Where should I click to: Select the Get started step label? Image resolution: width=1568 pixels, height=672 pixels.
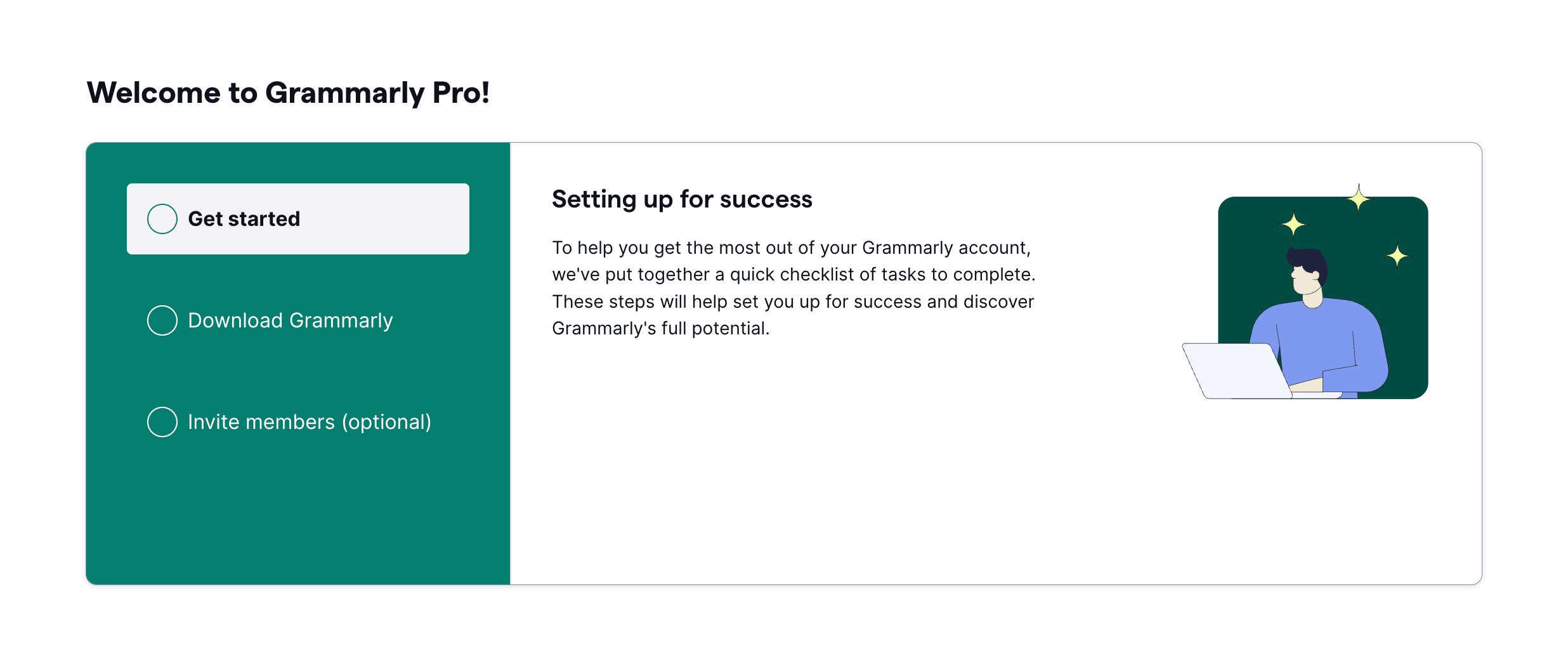(244, 219)
